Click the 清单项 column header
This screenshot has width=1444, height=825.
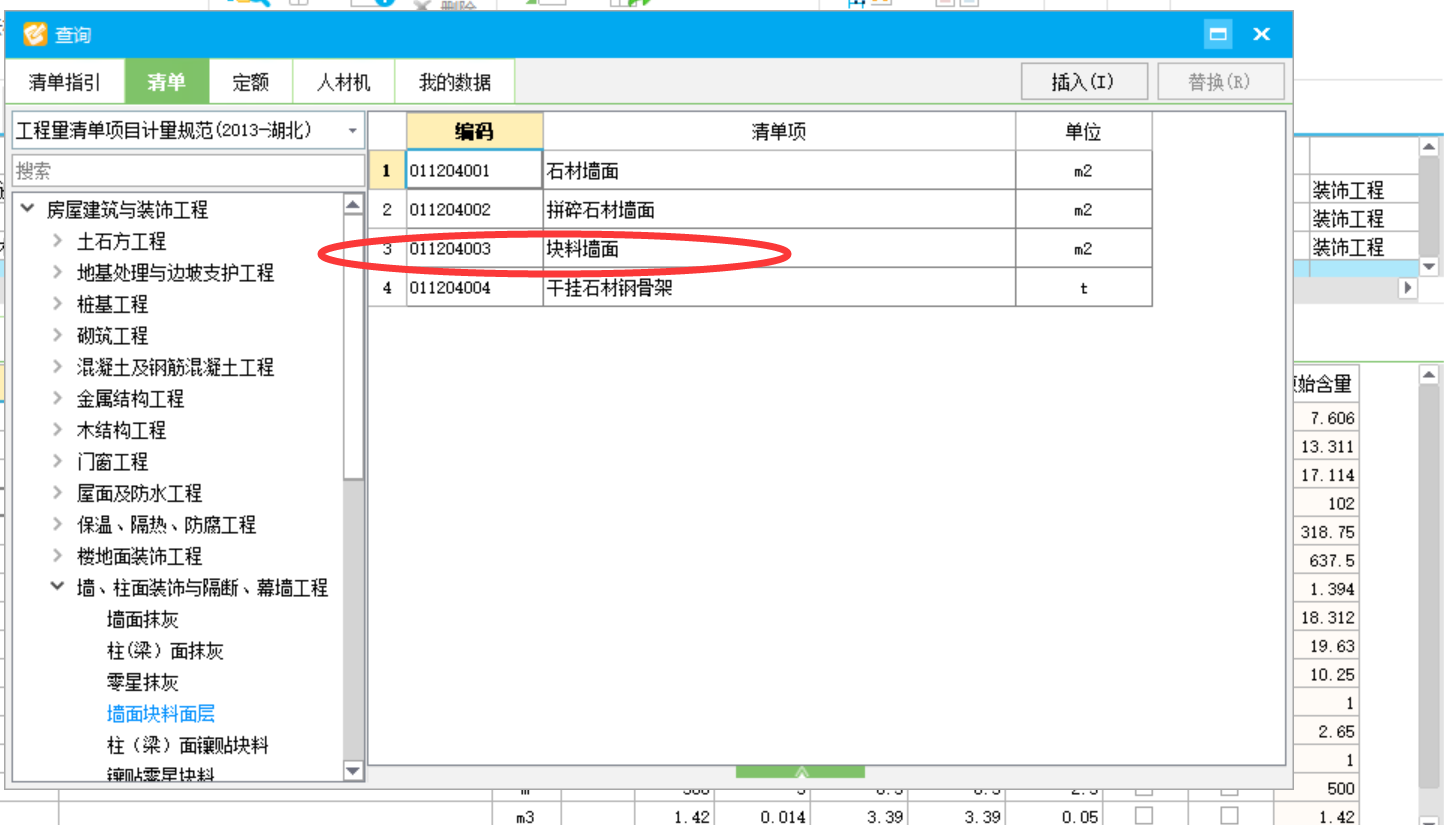coord(779,131)
